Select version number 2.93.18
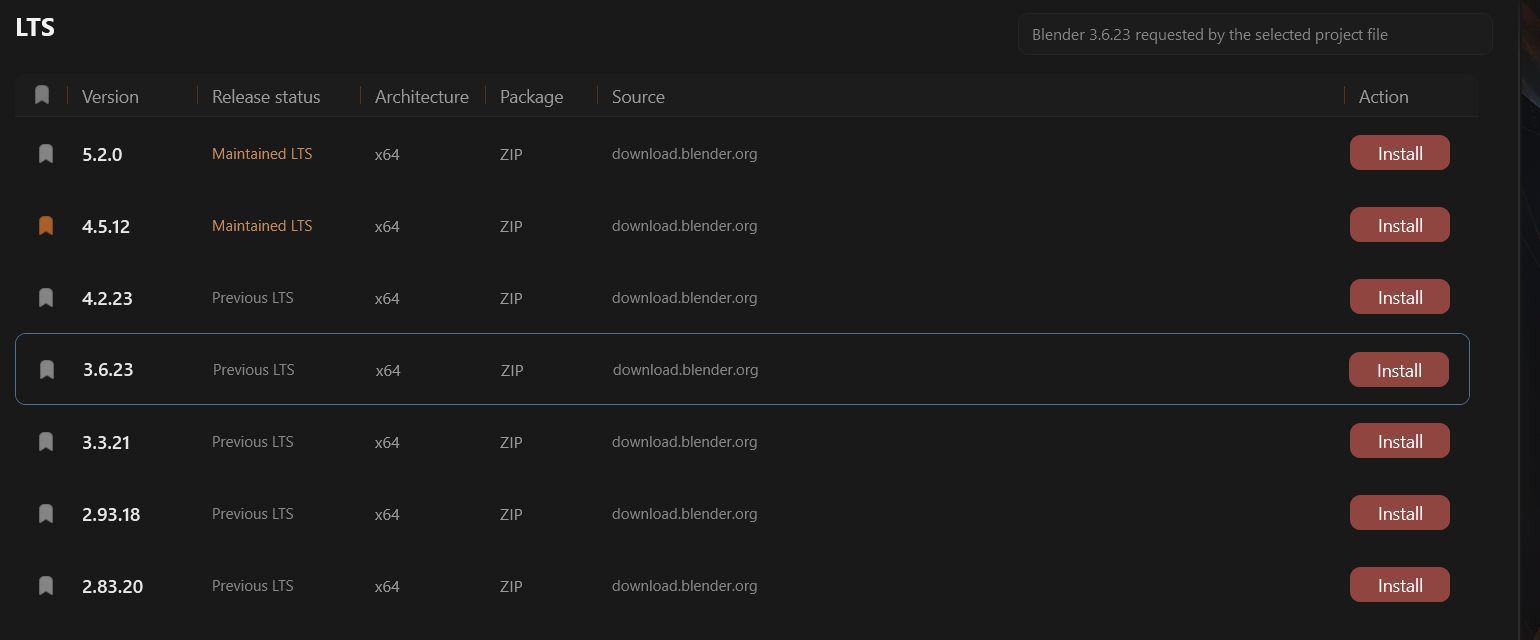This screenshot has width=1540, height=640. (x=111, y=515)
